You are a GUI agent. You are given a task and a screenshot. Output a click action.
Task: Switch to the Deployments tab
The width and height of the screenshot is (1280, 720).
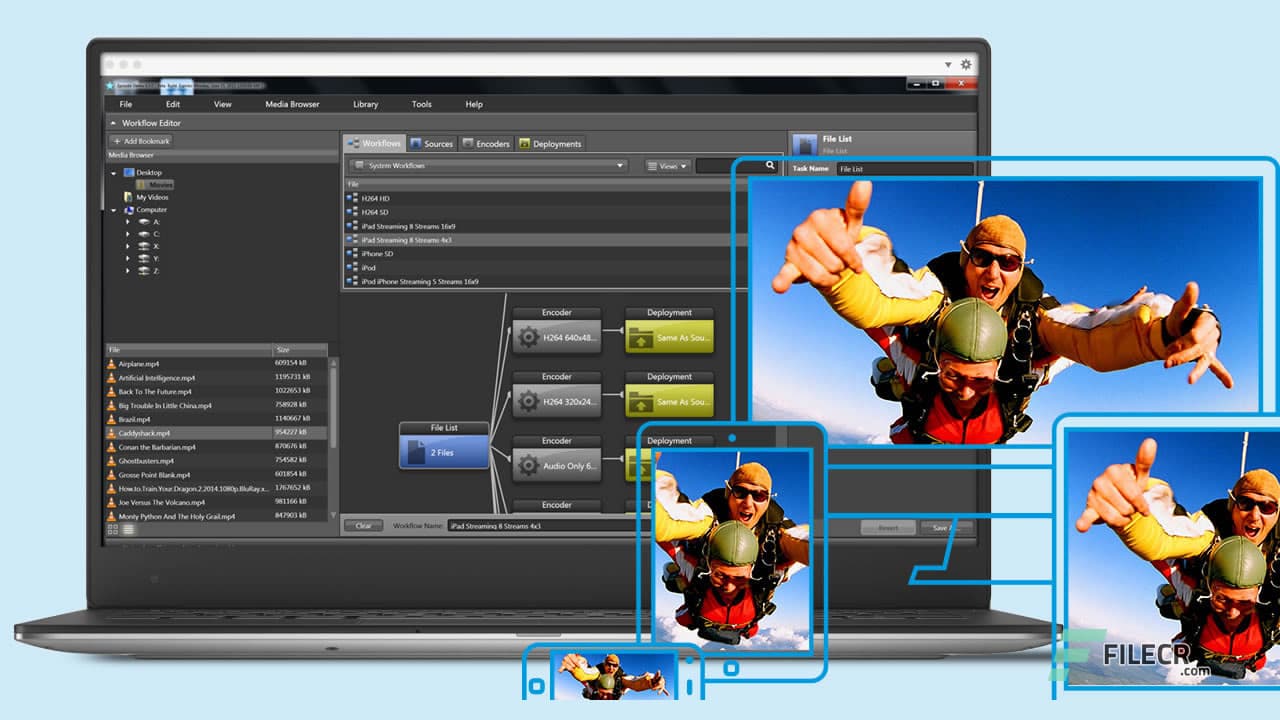coord(549,143)
